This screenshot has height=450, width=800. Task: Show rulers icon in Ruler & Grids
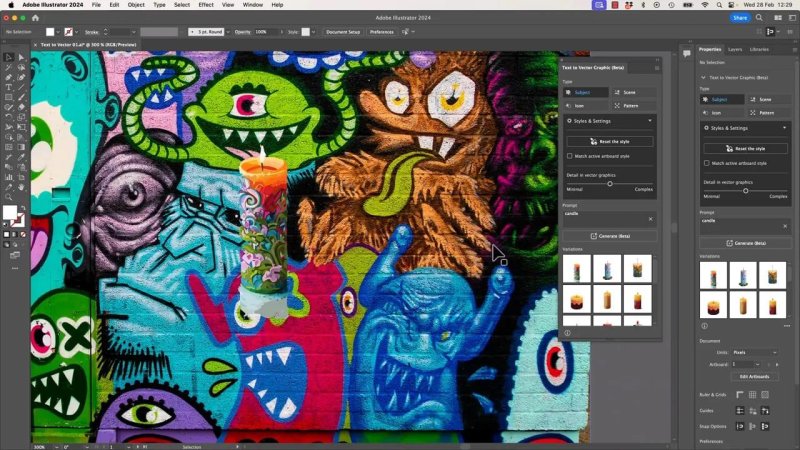point(740,394)
